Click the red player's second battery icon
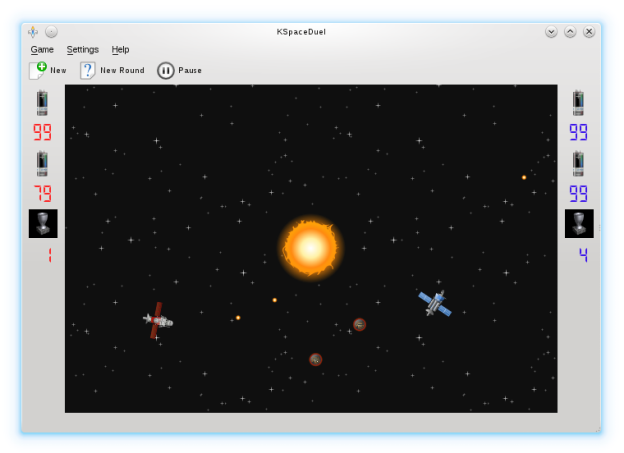 pos(42,163)
